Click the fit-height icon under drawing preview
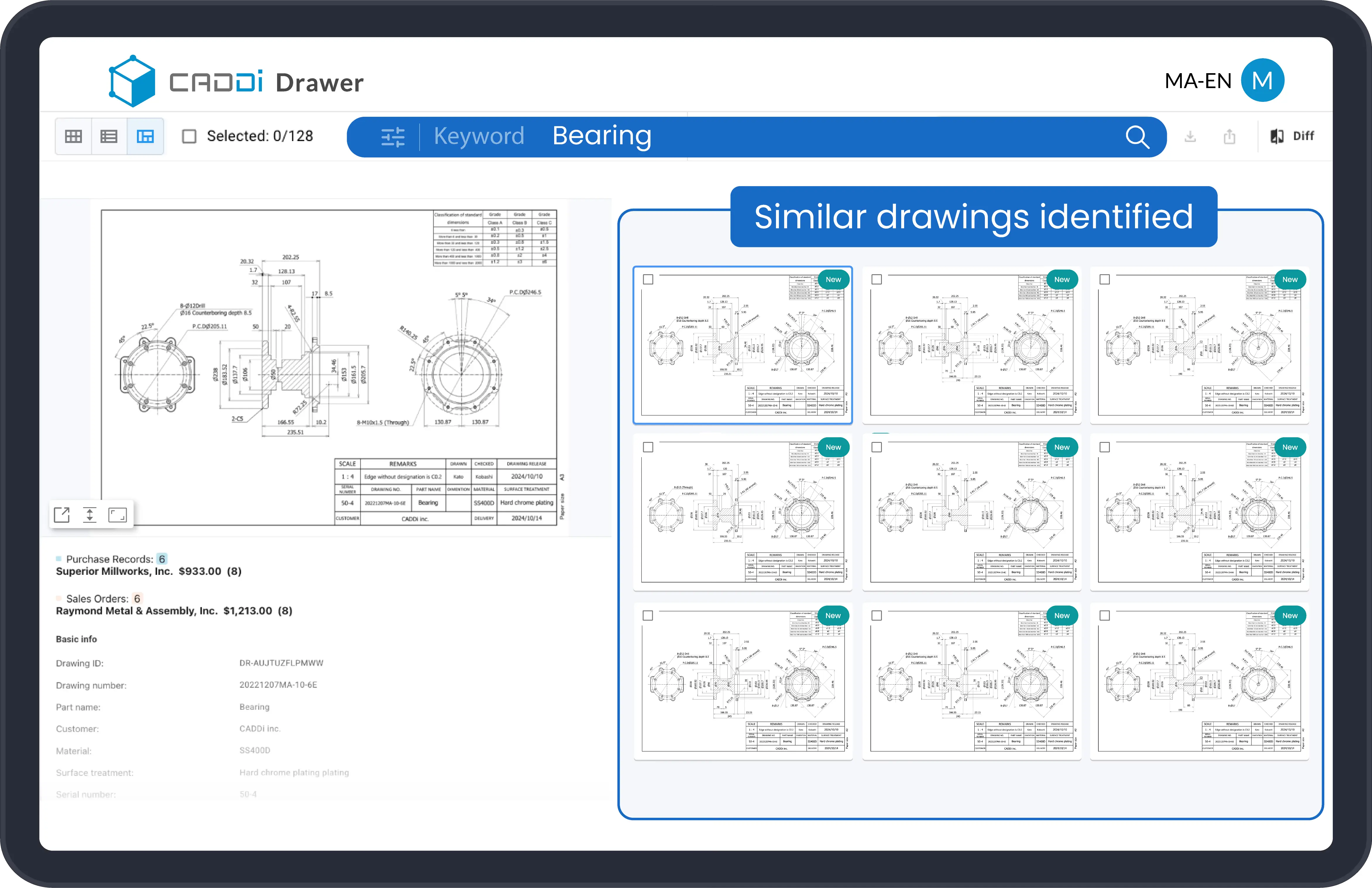This screenshot has width=1372, height=888. coord(89,515)
